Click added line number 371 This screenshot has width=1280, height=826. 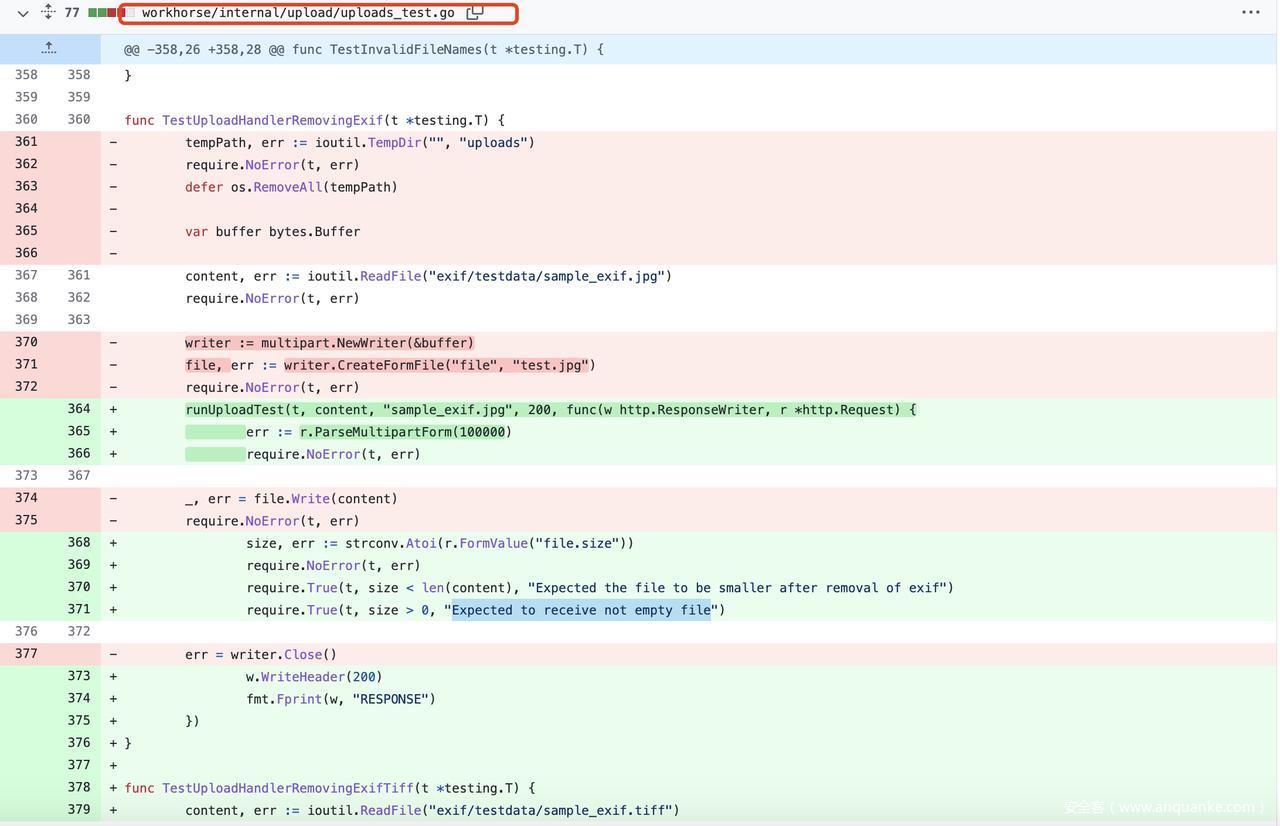click(x=79, y=609)
